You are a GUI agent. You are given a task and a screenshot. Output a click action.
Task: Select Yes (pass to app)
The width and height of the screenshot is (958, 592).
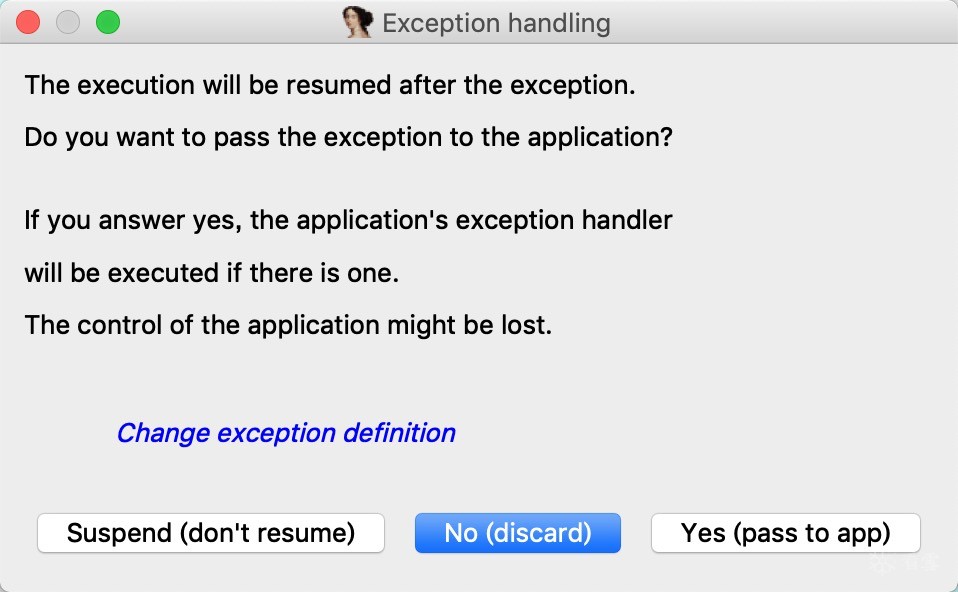785,533
